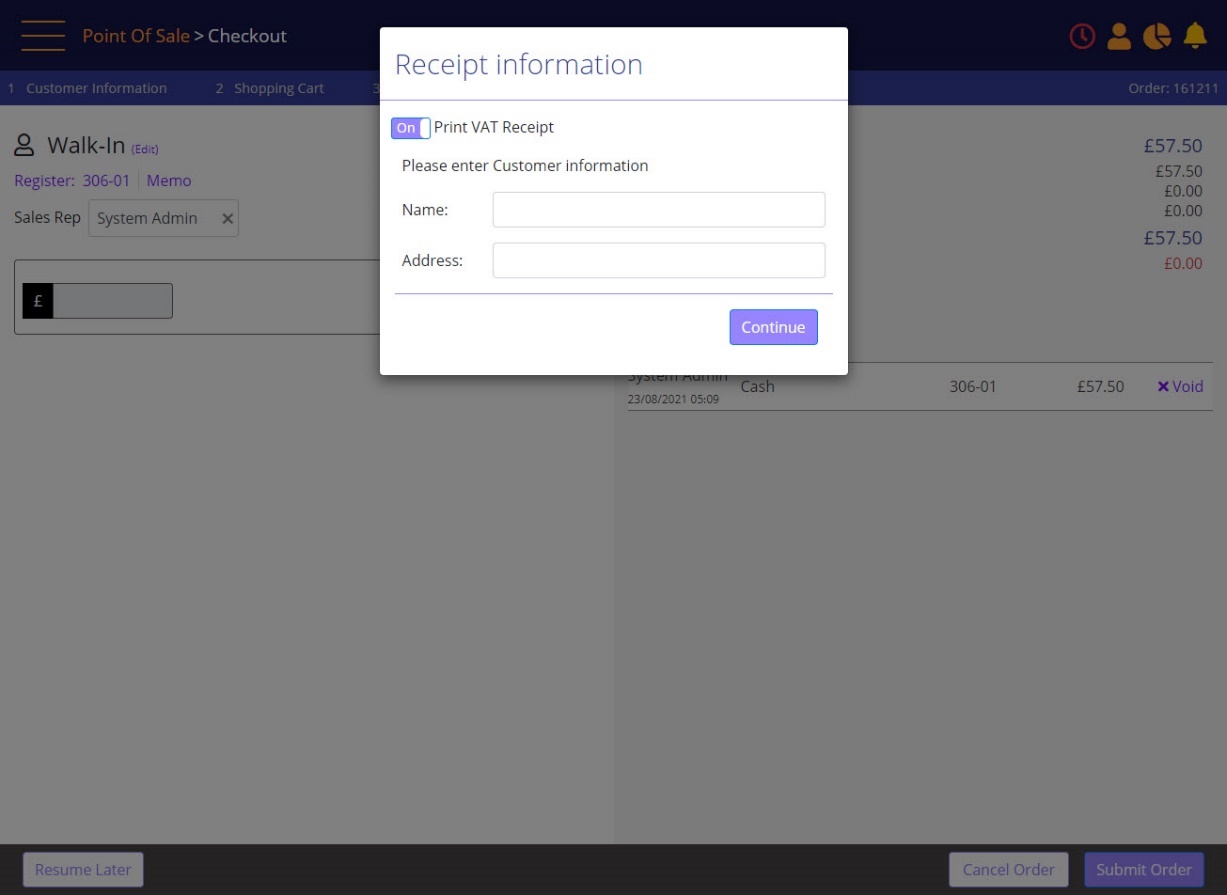
Task: Click the Submit Order button
Action: (1144, 870)
